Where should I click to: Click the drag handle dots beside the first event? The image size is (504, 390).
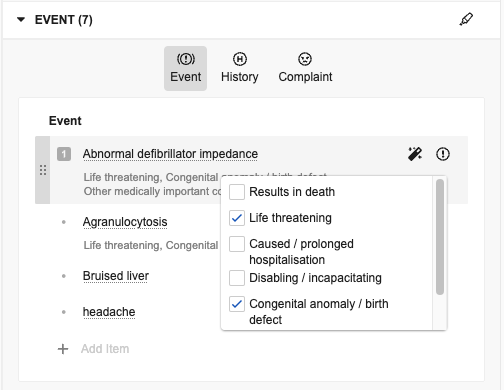43,170
